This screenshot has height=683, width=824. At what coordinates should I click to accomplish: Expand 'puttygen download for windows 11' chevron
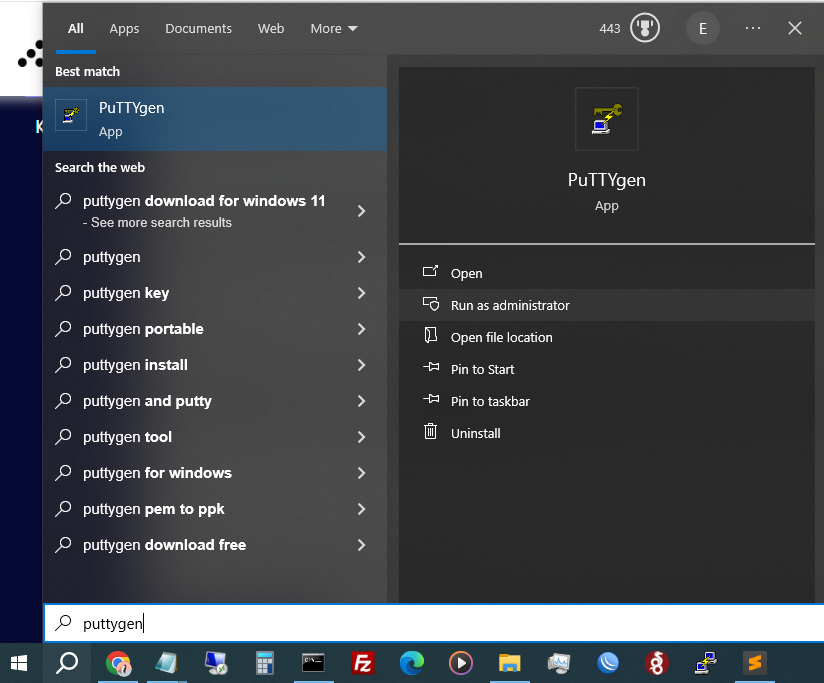point(361,211)
